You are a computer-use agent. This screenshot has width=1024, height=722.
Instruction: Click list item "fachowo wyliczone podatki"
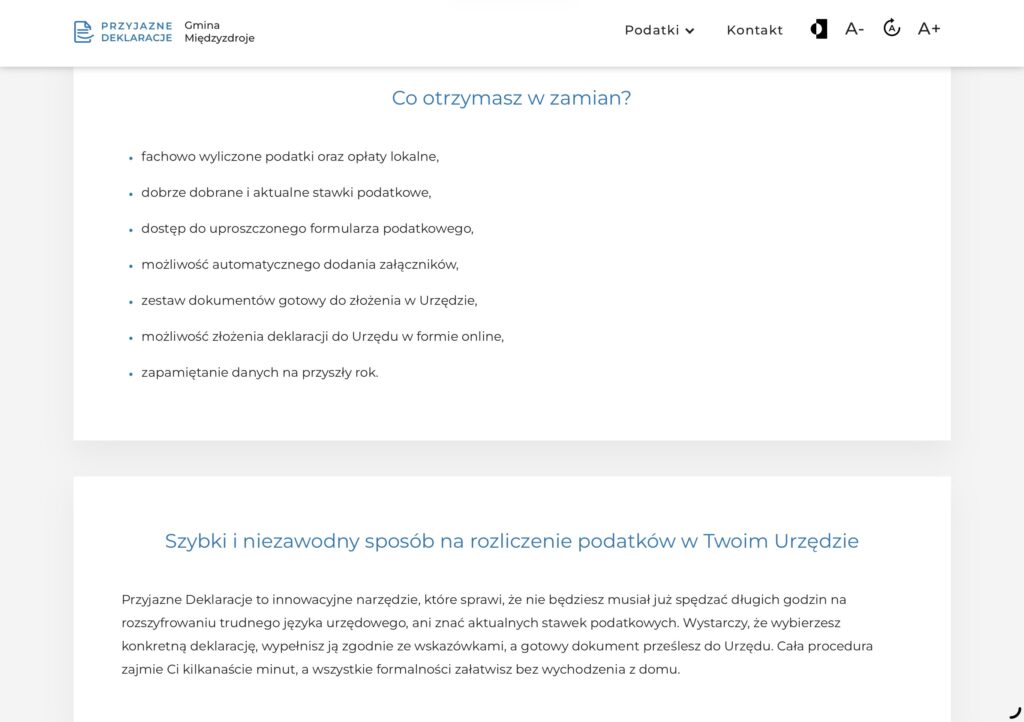pyautogui.click(x=290, y=157)
